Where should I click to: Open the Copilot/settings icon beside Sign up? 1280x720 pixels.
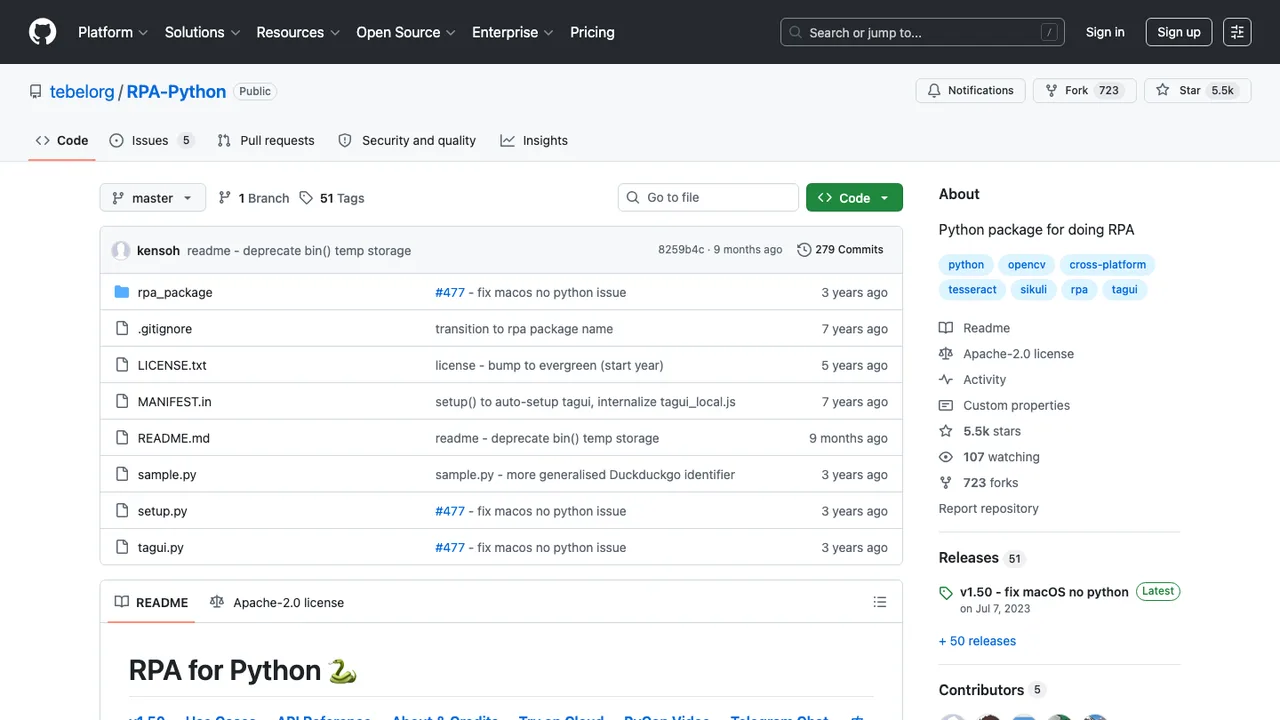click(1237, 32)
